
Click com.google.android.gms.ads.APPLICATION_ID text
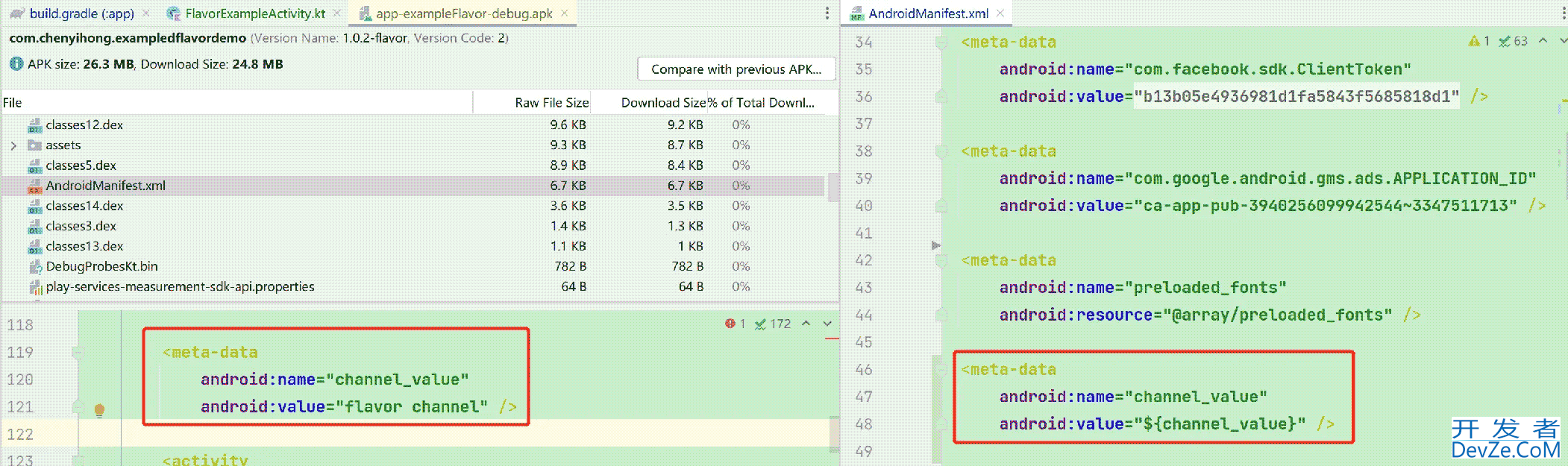tap(1335, 178)
